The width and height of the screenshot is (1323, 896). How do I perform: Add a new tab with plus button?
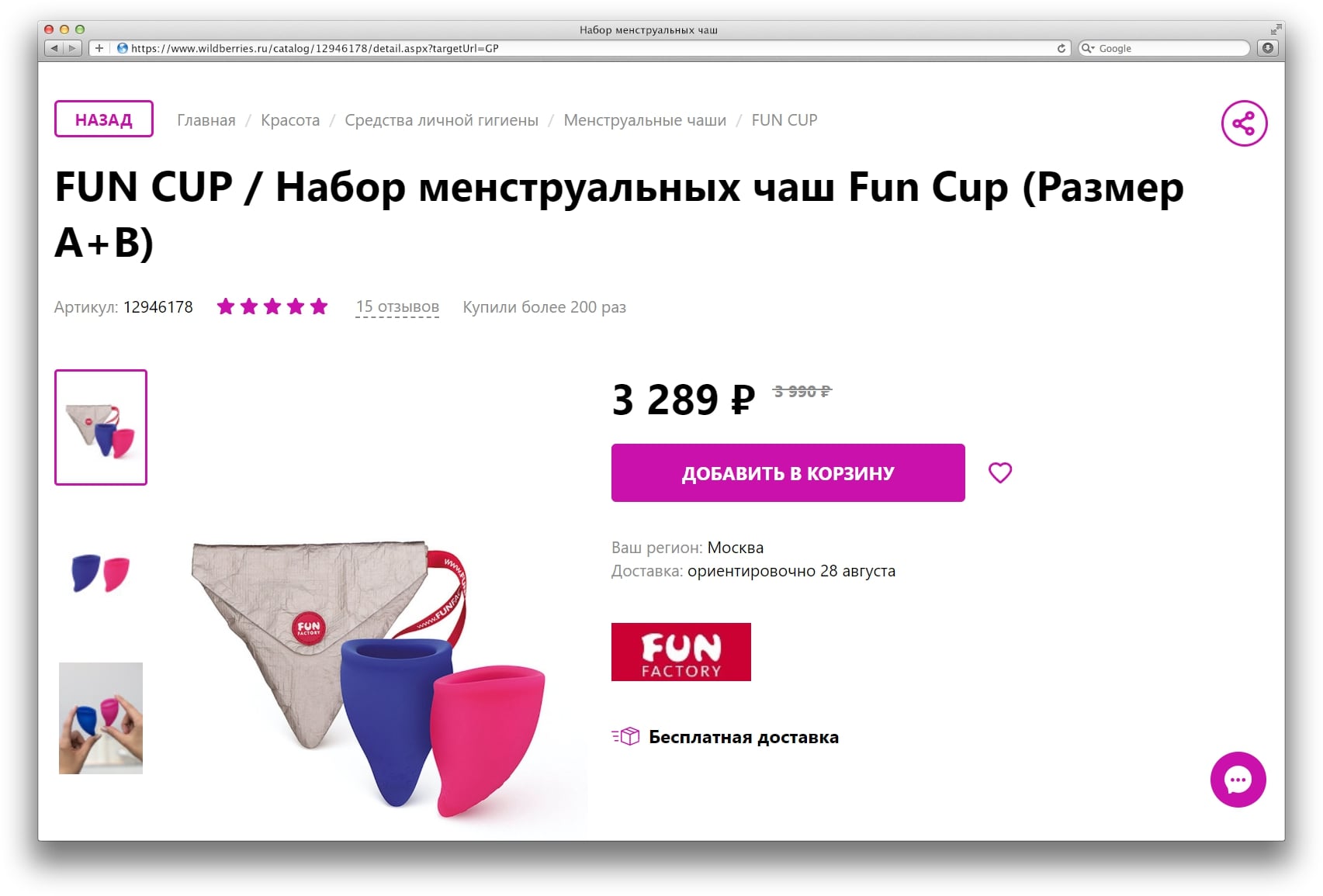(99, 48)
